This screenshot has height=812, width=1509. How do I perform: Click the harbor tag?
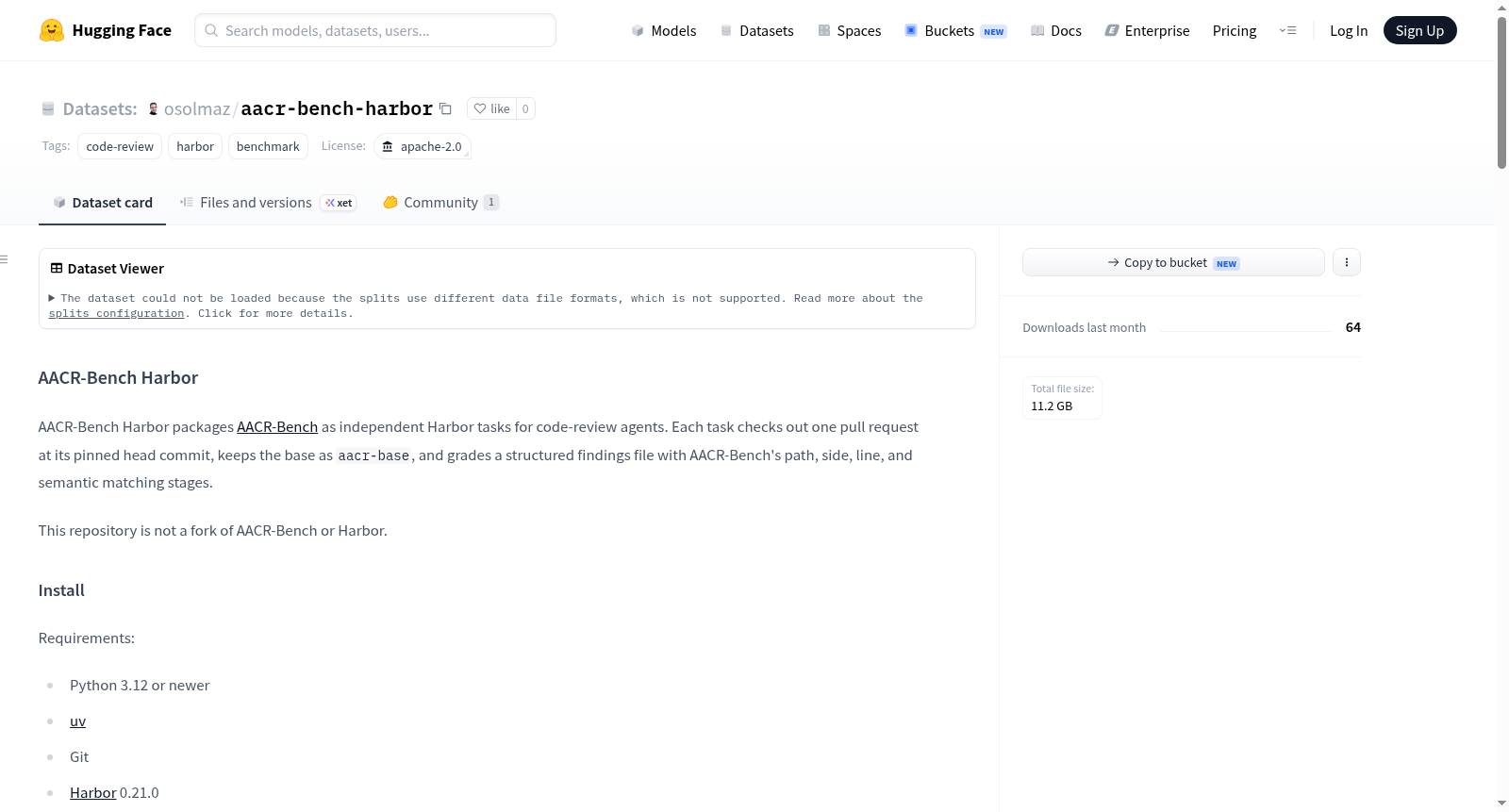195,146
